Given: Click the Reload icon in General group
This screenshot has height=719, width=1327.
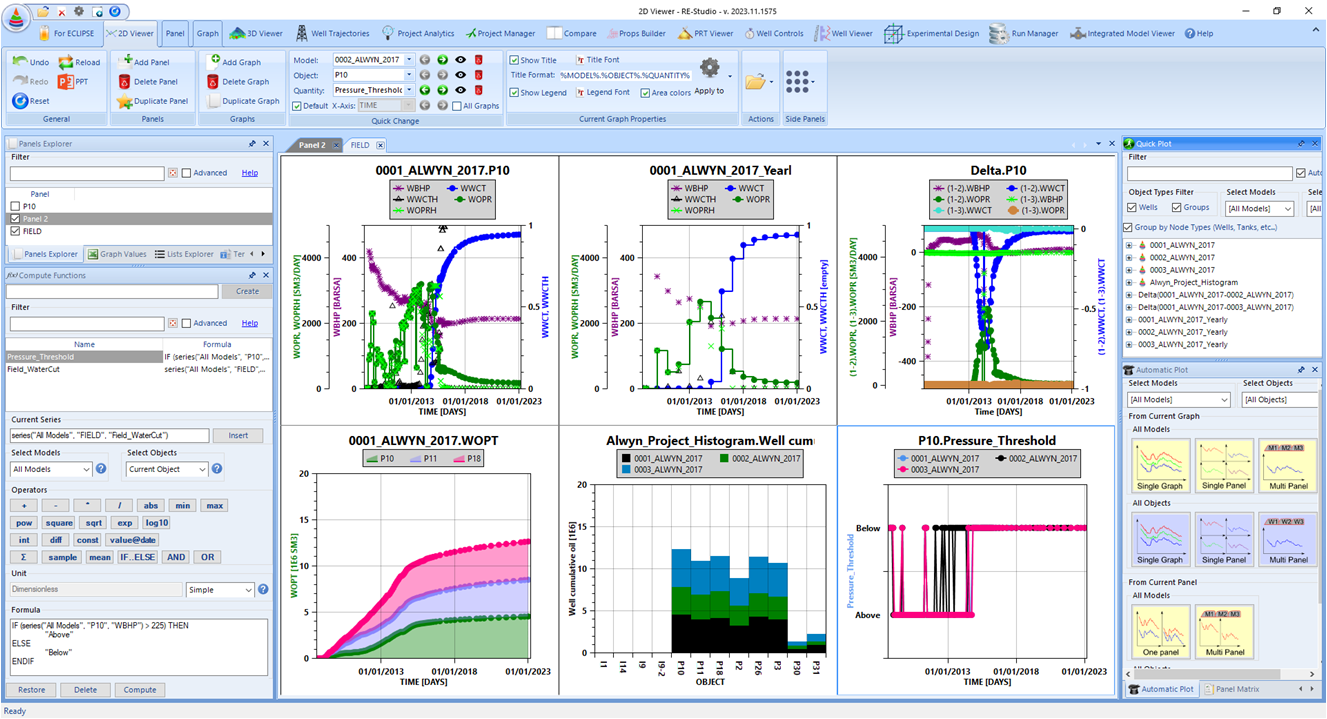Looking at the screenshot, I should 65,62.
